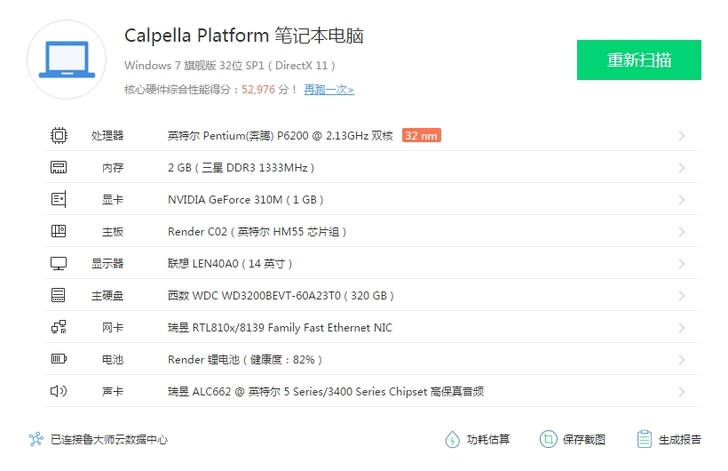
Task: Expand the 主板 row chevron
Action: (682, 232)
